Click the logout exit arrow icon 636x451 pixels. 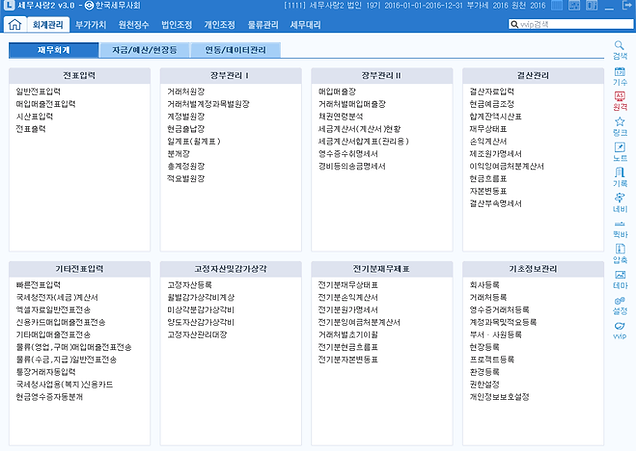627,6
